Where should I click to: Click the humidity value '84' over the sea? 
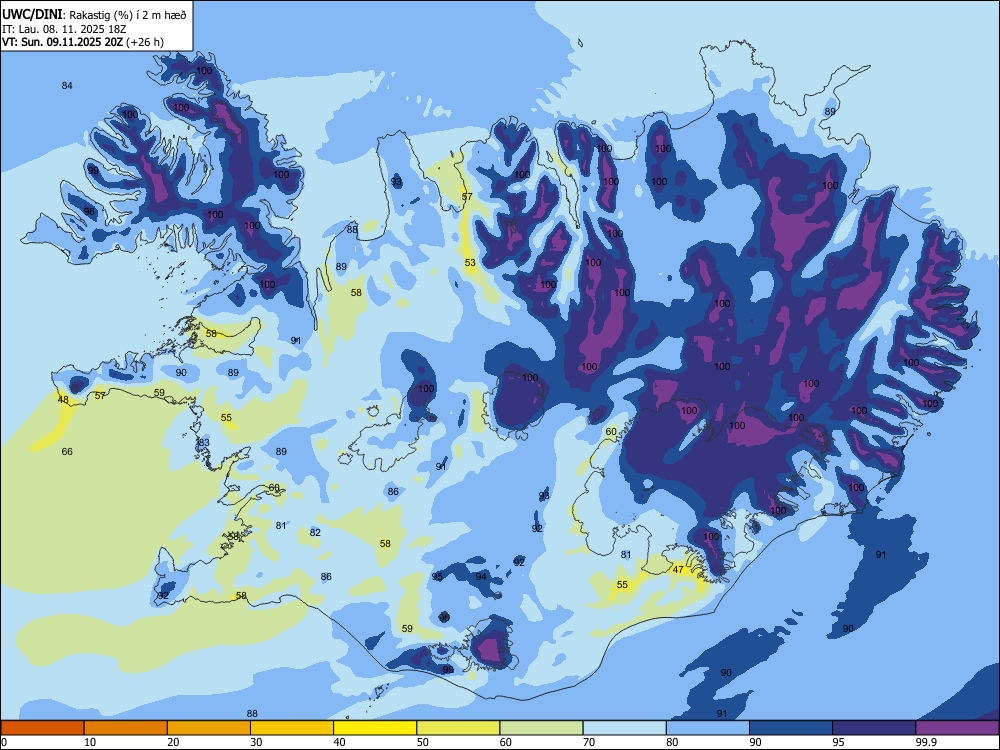[67, 85]
